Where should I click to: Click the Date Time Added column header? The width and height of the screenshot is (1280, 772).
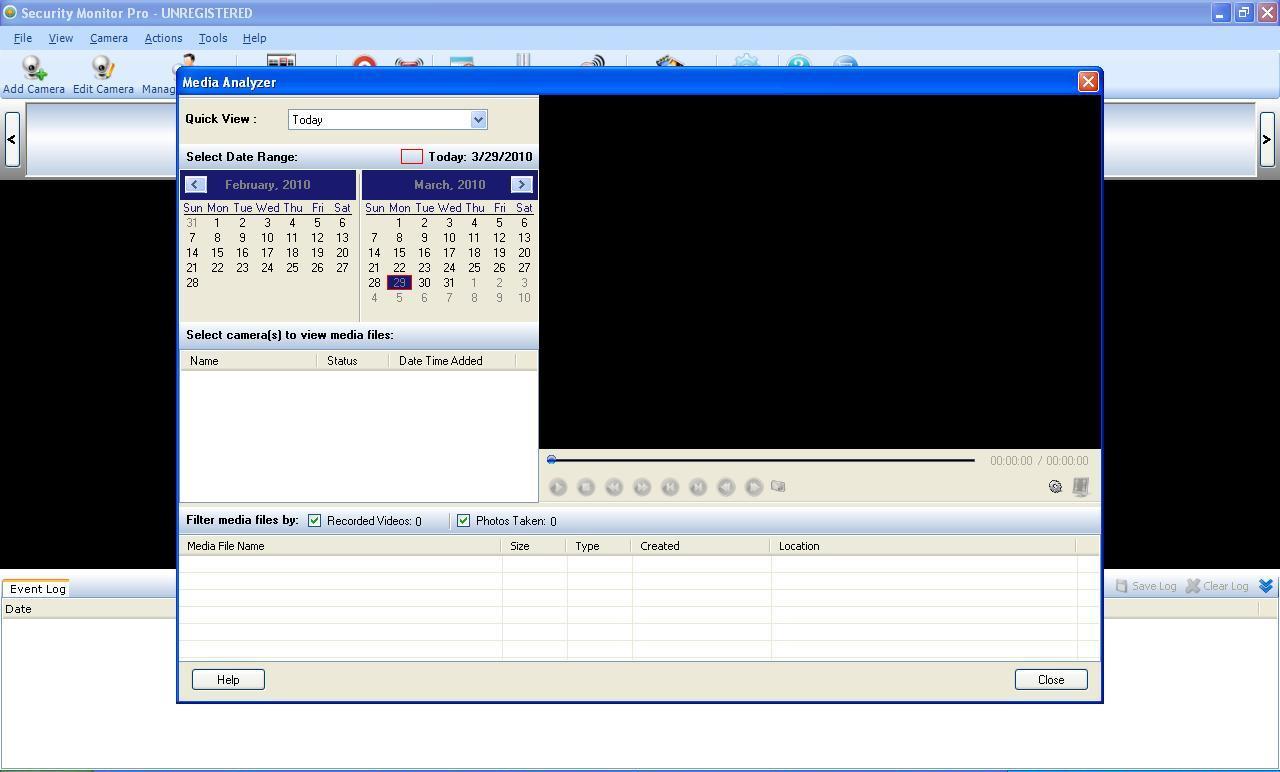pyautogui.click(x=451, y=361)
